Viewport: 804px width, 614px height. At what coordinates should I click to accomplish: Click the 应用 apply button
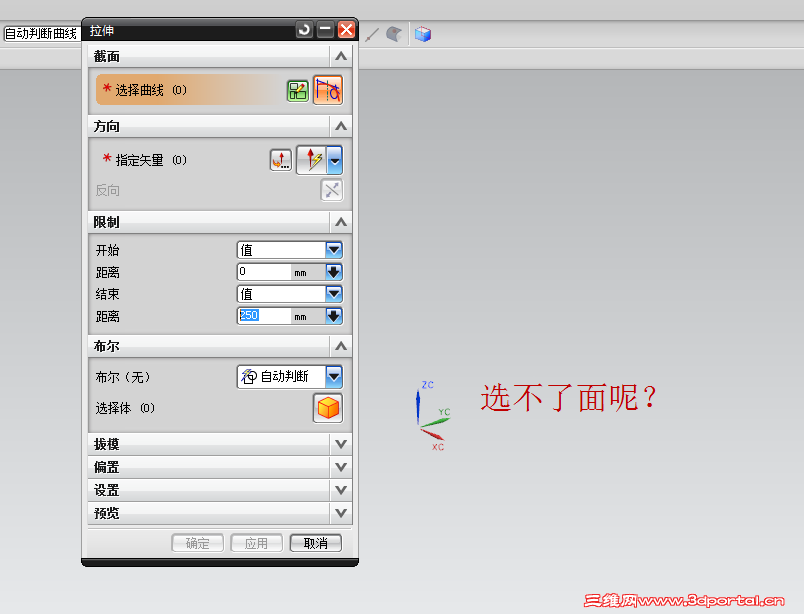click(x=258, y=542)
